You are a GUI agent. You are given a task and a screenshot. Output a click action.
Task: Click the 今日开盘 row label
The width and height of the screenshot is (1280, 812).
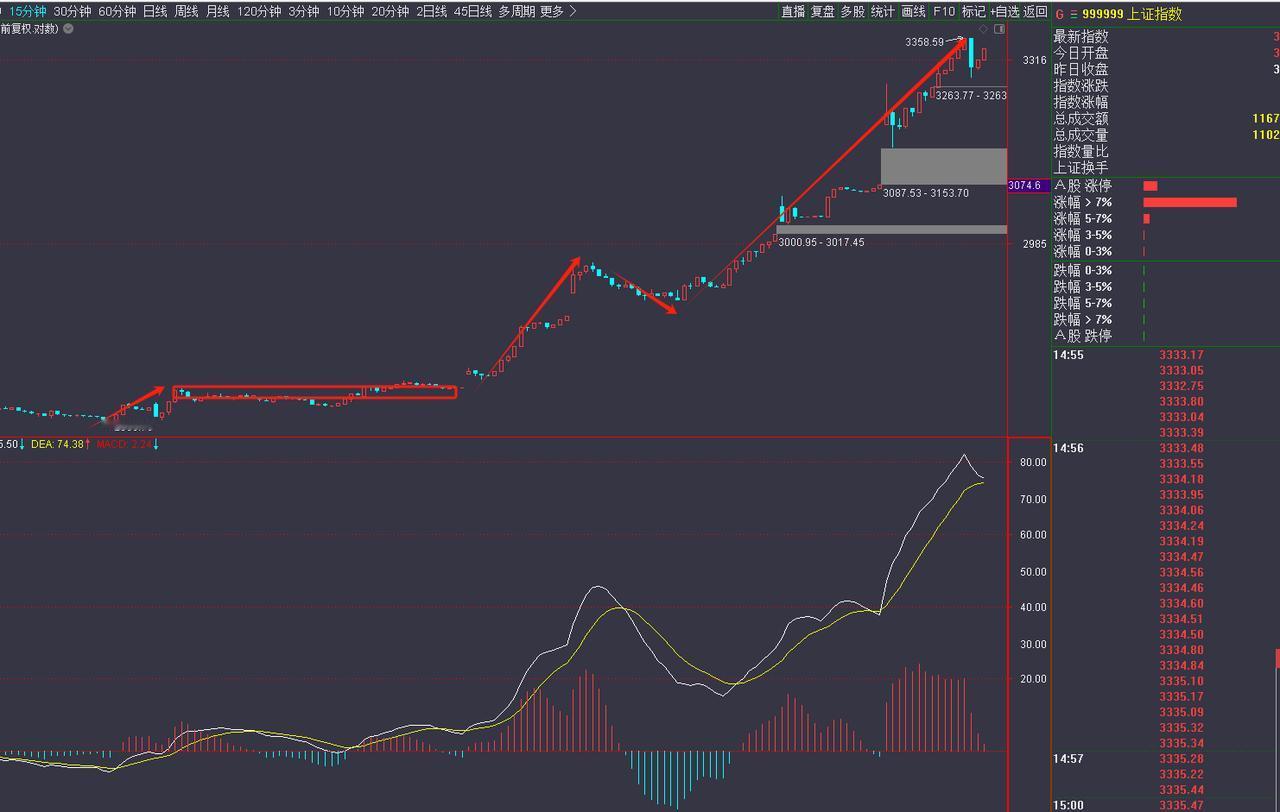[x=1081, y=53]
